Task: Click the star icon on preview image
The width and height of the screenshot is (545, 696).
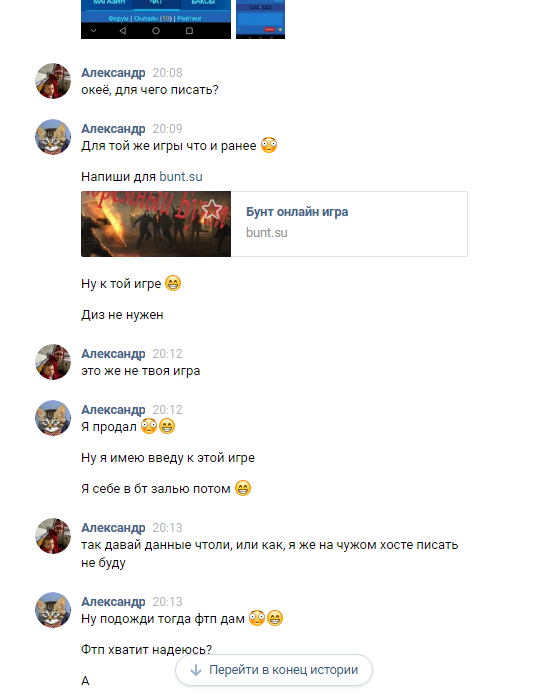Action: [x=212, y=209]
